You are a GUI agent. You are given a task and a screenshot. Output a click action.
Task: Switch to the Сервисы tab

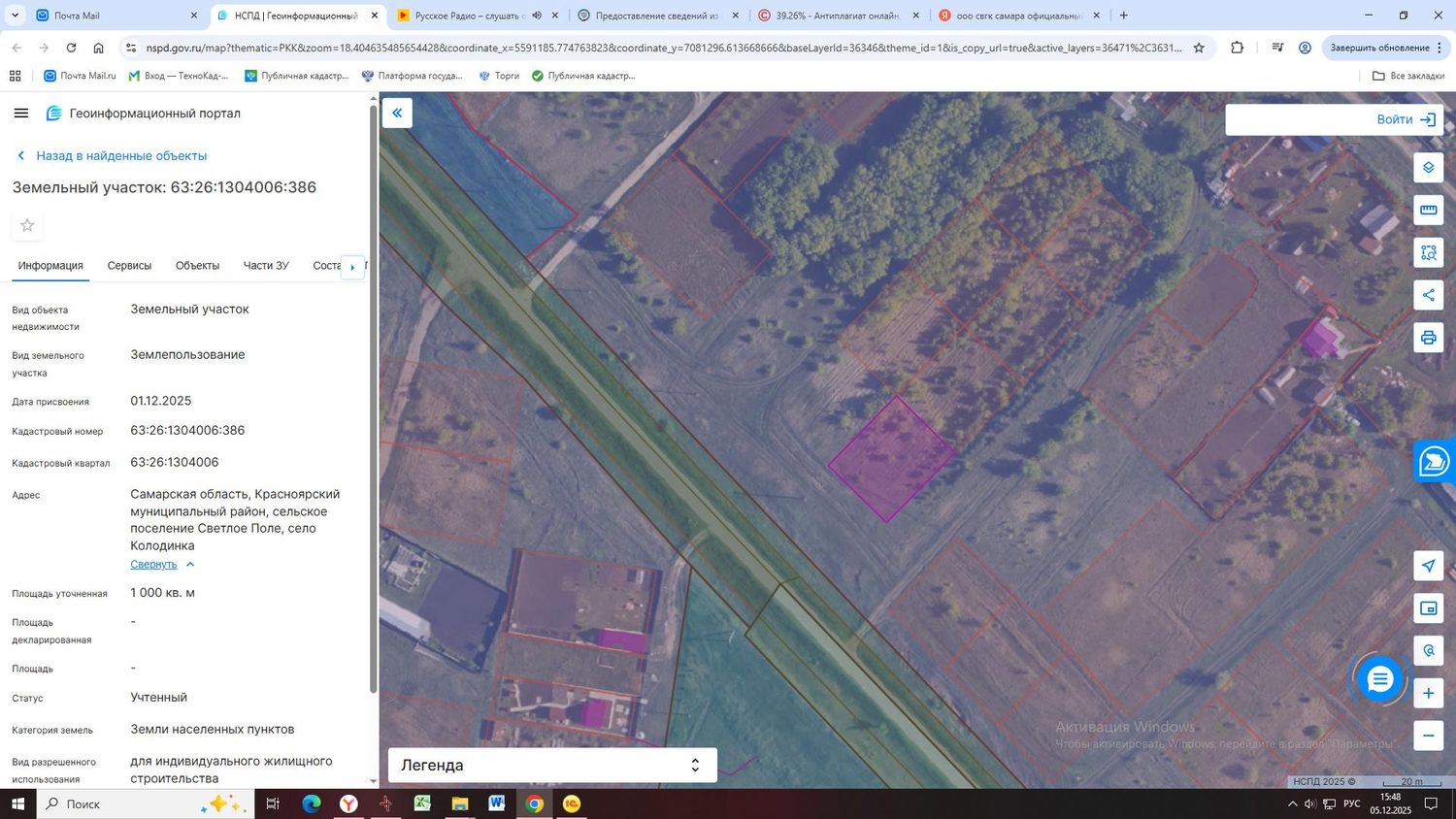129,266
